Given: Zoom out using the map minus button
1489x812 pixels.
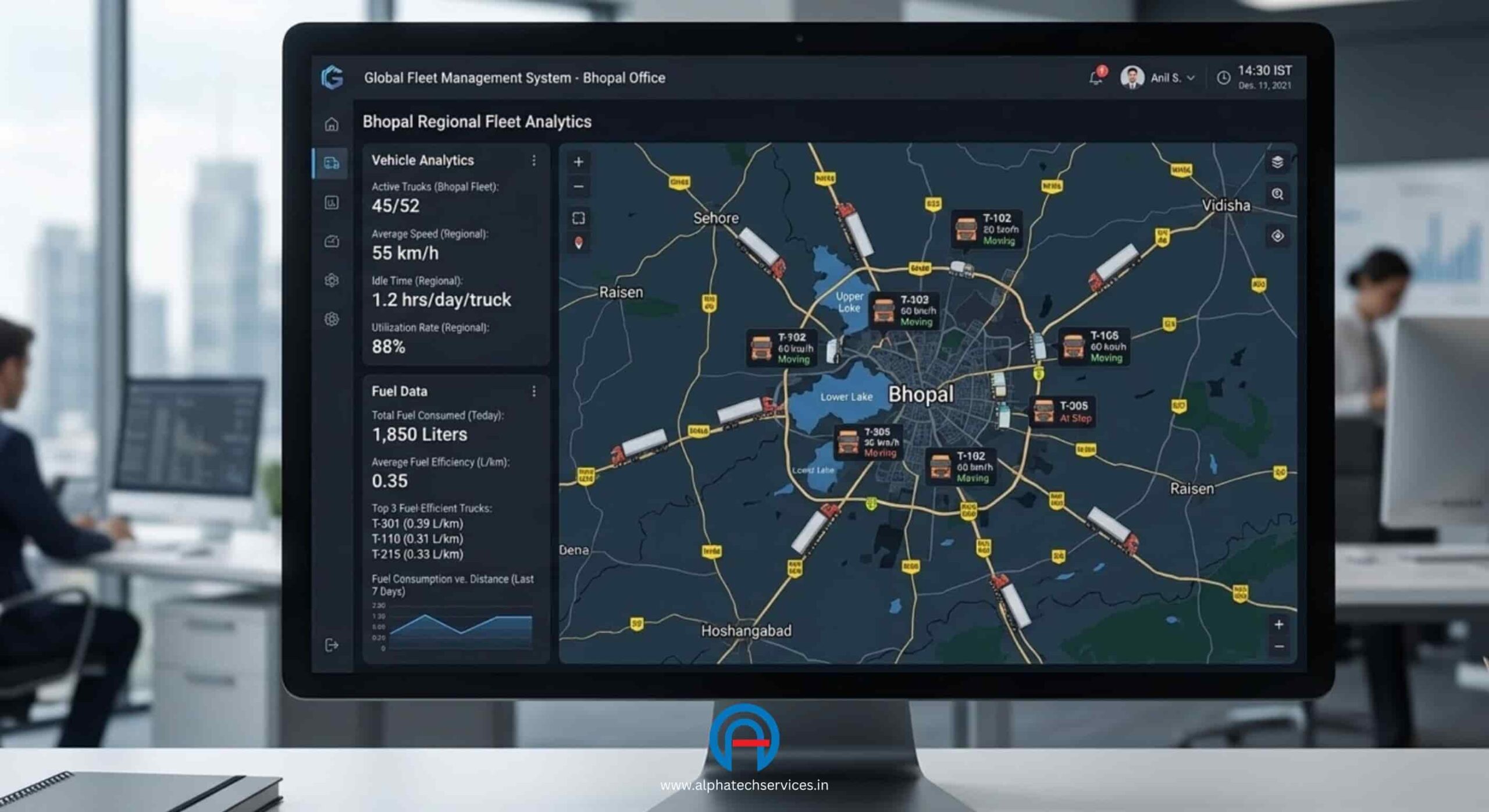Looking at the screenshot, I should point(578,187).
